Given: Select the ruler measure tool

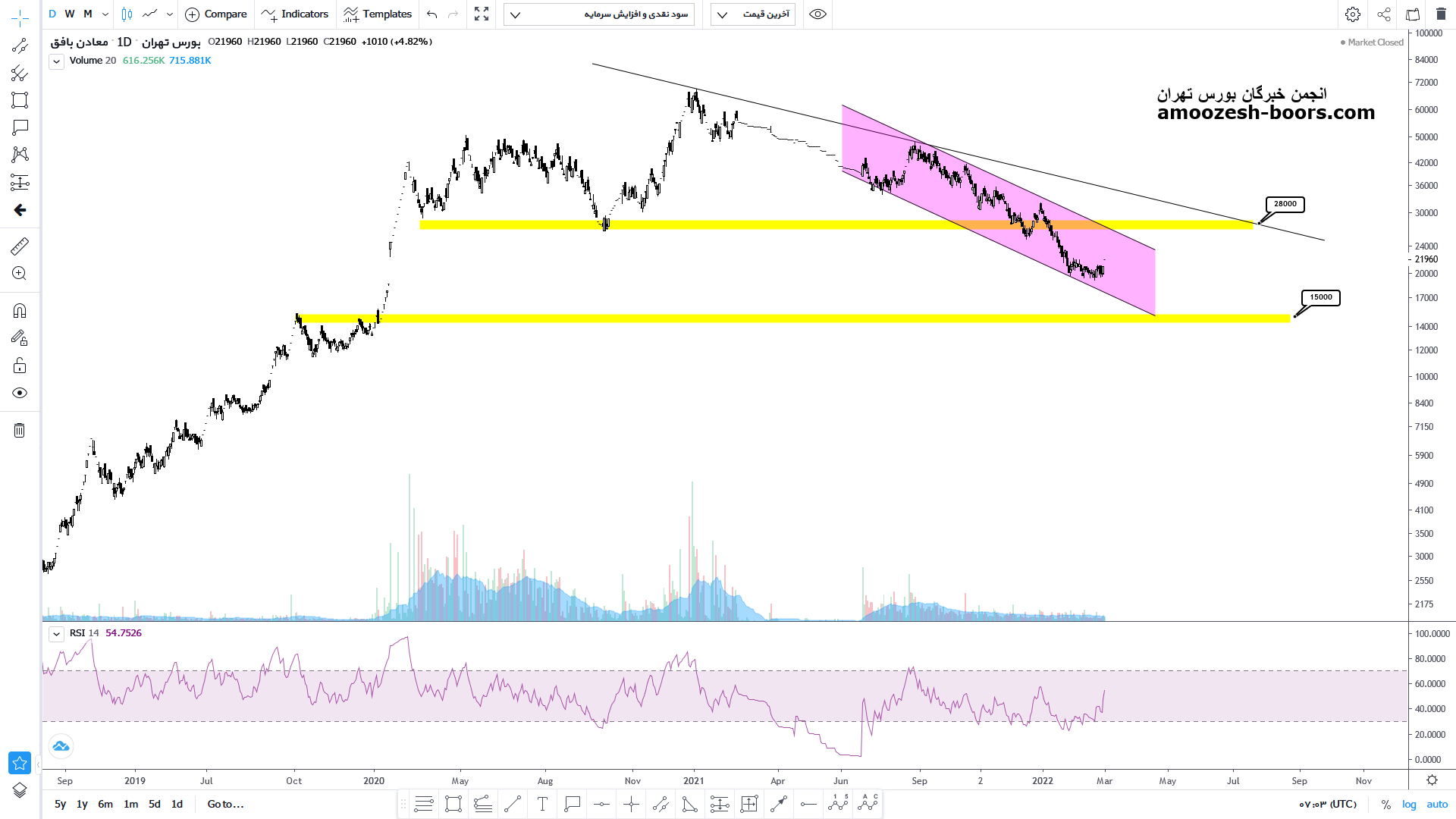Looking at the screenshot, I should 20,246.
